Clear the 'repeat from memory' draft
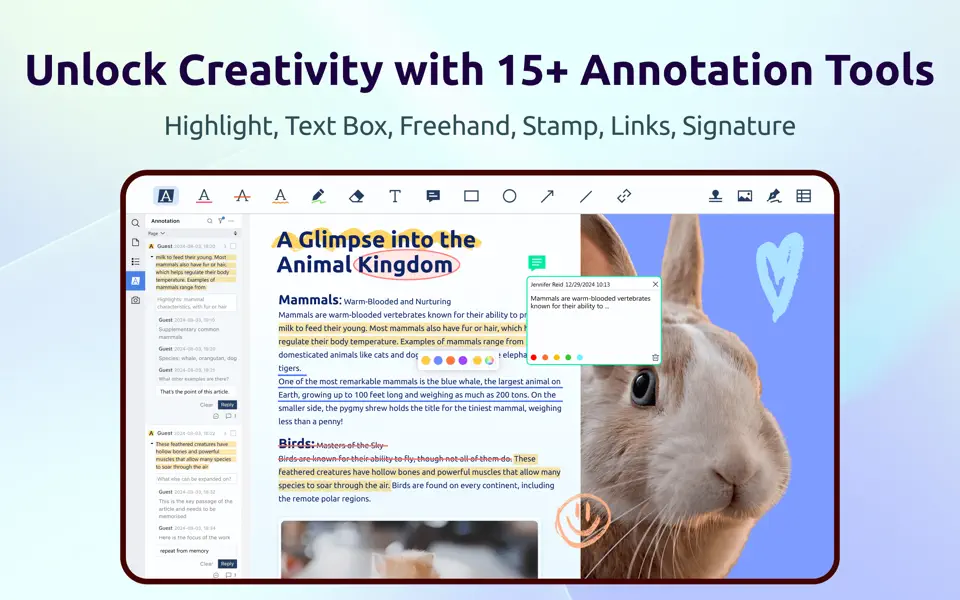This screenshot has height=600, width=960. pyautogui.click(x=206, y=564)
